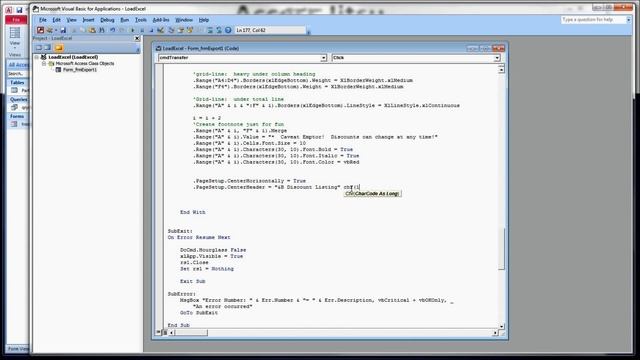Click the 'SubError:' label line
The image size is (640, 360).
(x=182, y=294)
